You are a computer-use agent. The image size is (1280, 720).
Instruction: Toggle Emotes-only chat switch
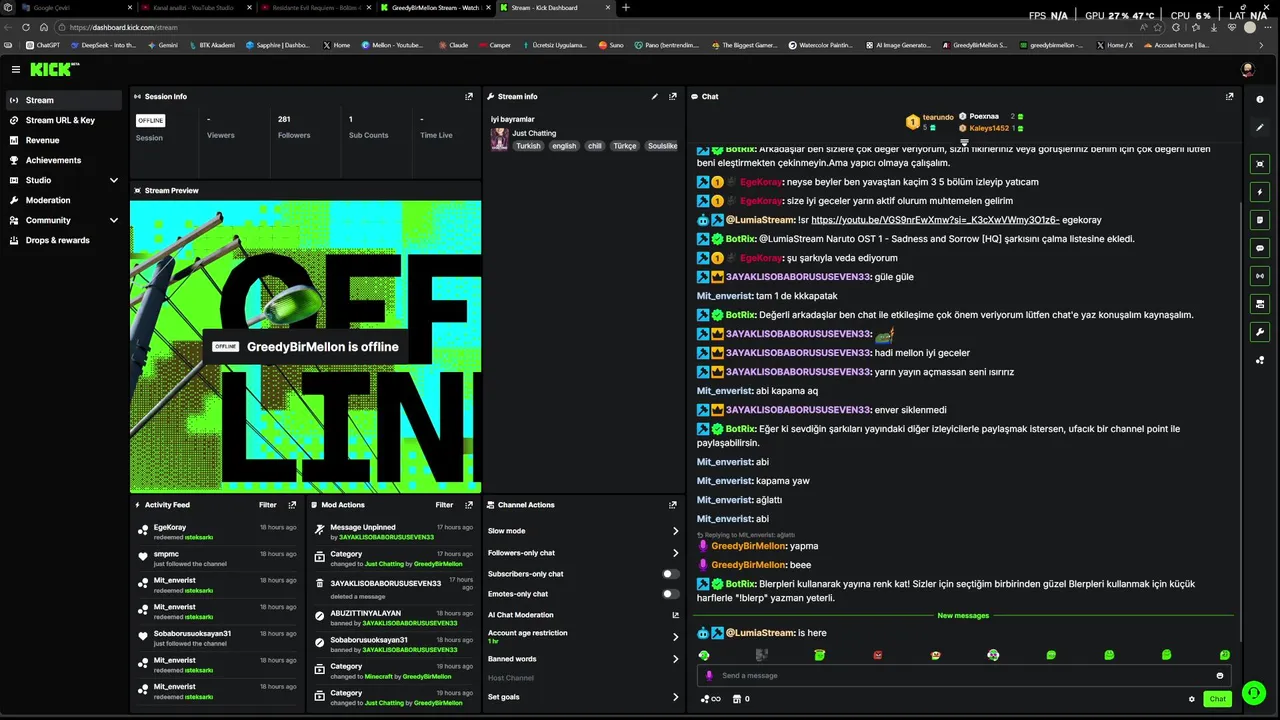coord(671,594)
